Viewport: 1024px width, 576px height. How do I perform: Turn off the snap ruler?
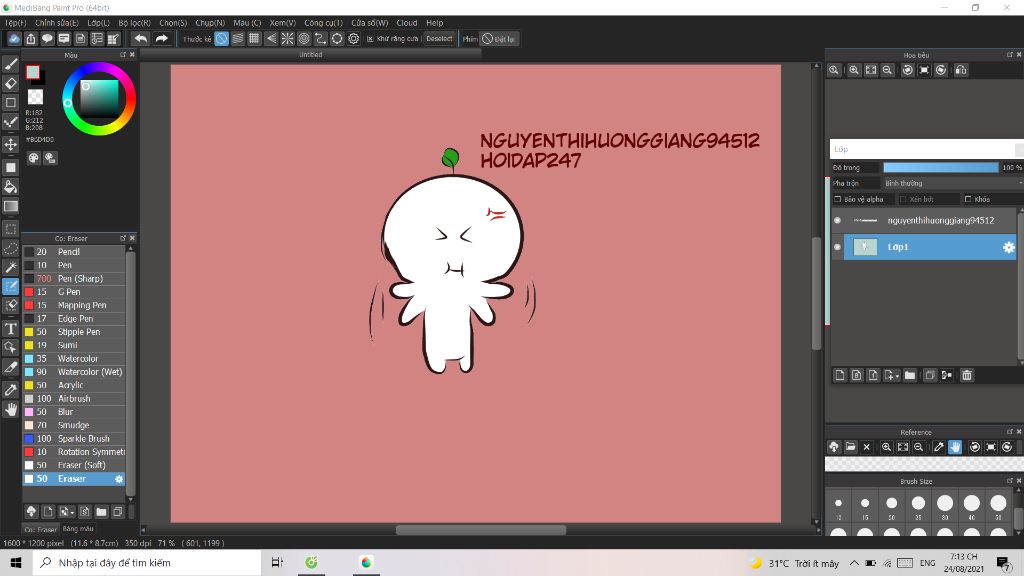(222, 39)
